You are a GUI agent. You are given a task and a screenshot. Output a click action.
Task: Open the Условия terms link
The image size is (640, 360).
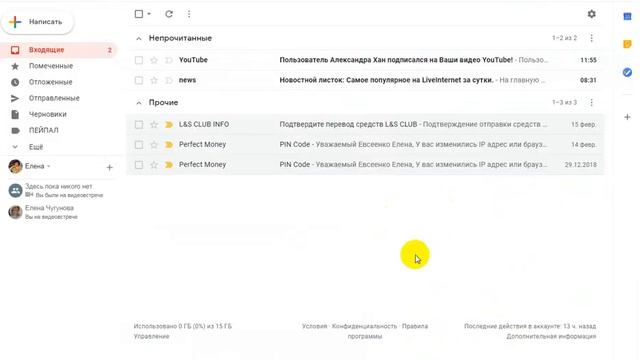pos(315,327)
